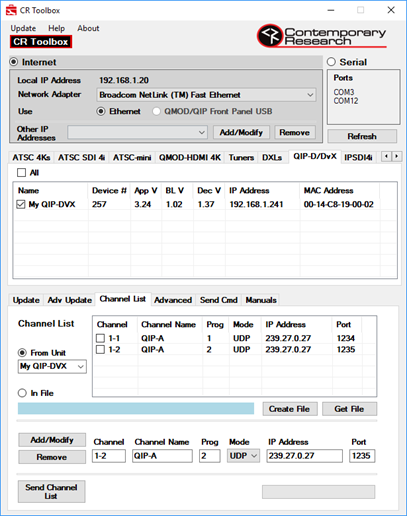Open the Network Adapter dropdown
Screen dimensions: 407x516
206,95
